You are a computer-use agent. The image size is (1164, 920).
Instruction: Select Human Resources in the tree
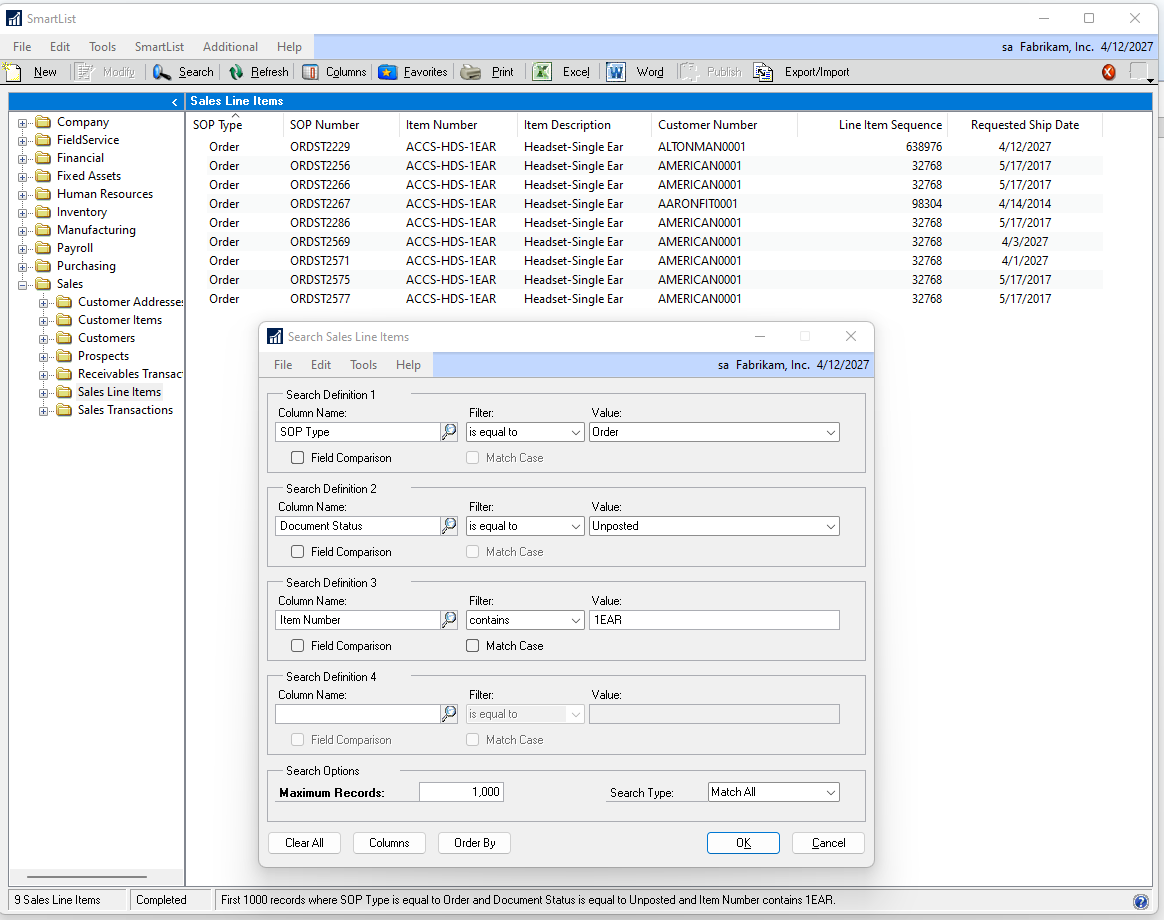coord(105,194)
